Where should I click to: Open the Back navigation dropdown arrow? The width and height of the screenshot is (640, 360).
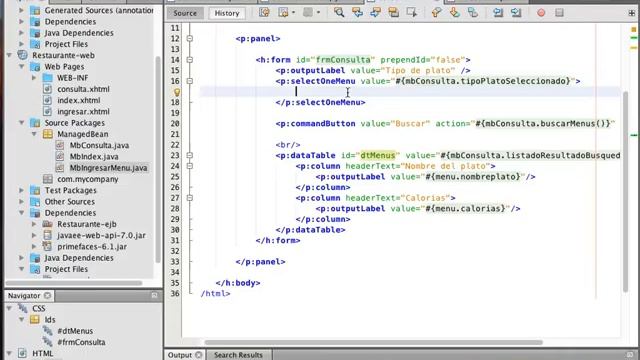(x=293, y=13)
